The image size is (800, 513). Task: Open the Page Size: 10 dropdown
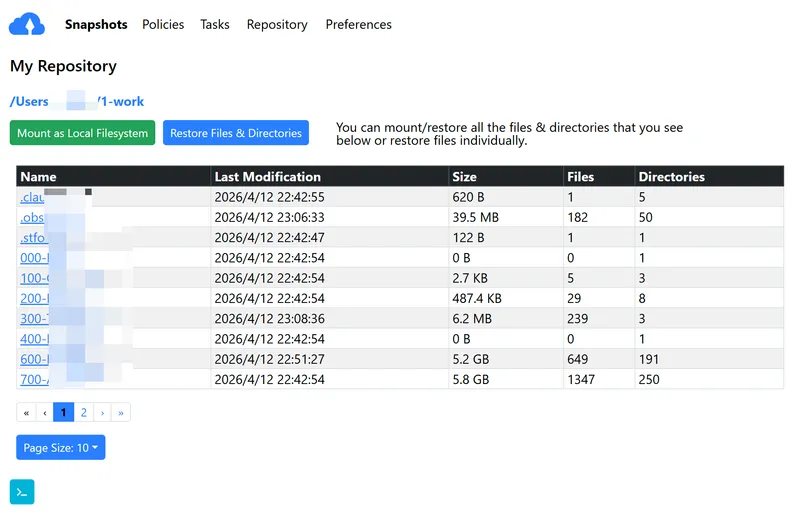[x=61, y=448]
